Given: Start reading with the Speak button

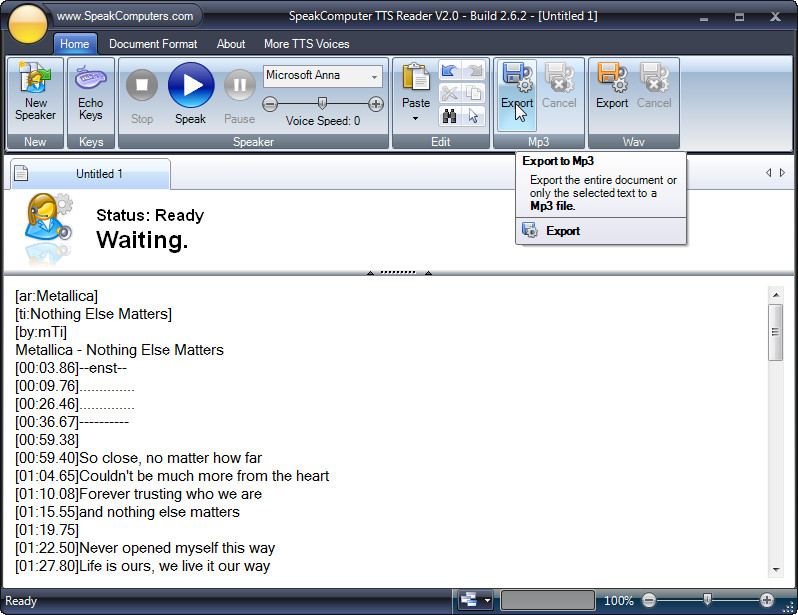Looking at the screenshot, I should click(191, 93).
